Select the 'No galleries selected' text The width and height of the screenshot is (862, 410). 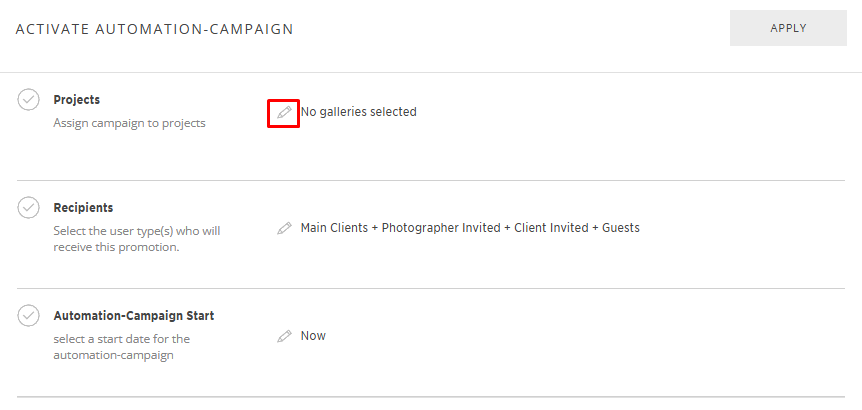point(358,112)
